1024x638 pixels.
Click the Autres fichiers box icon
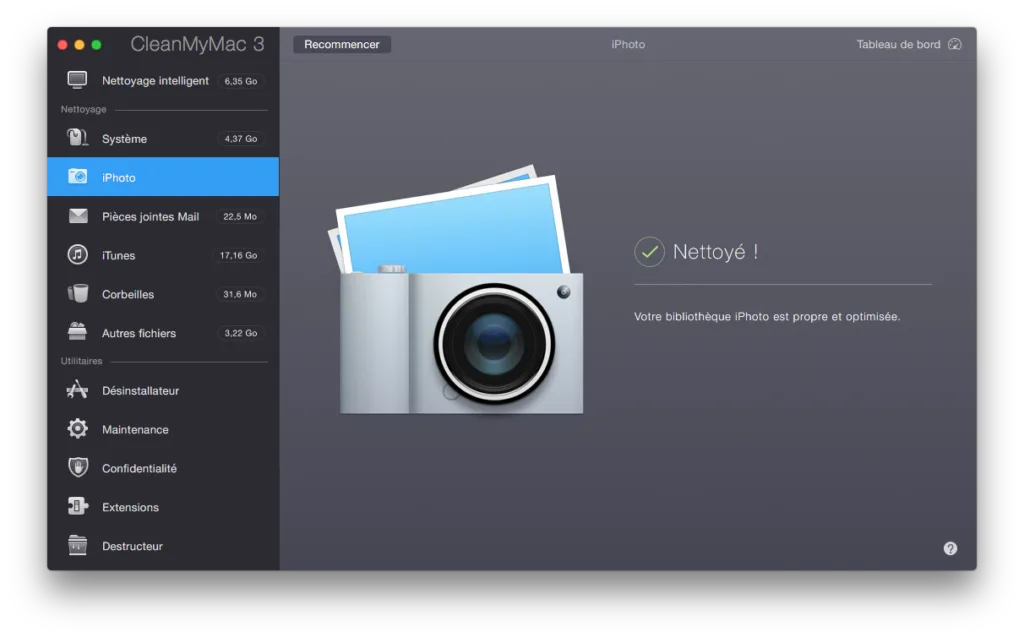point(77,332)
